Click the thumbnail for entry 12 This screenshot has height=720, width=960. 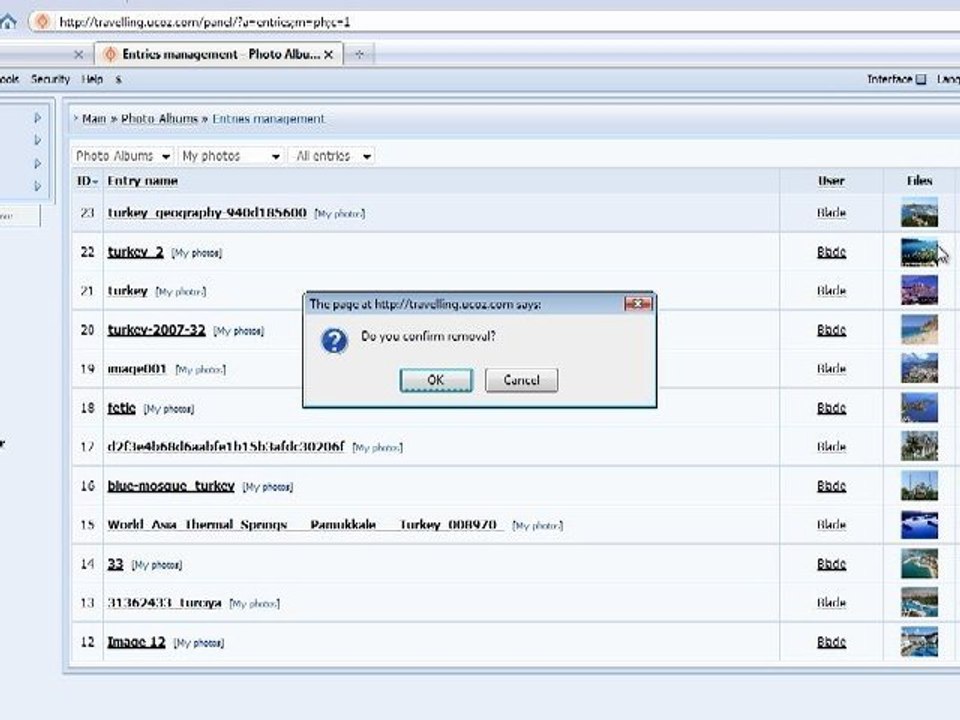[919, 642]
